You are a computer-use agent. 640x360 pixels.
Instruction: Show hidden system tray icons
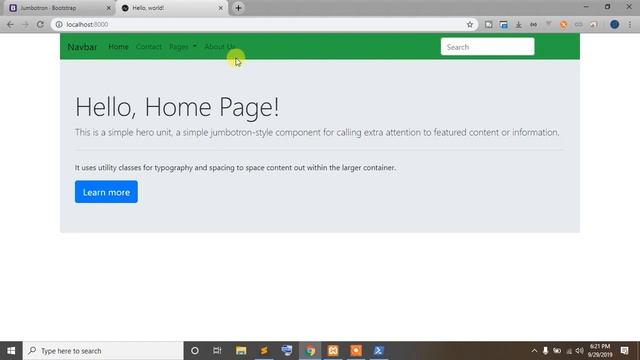534,351
